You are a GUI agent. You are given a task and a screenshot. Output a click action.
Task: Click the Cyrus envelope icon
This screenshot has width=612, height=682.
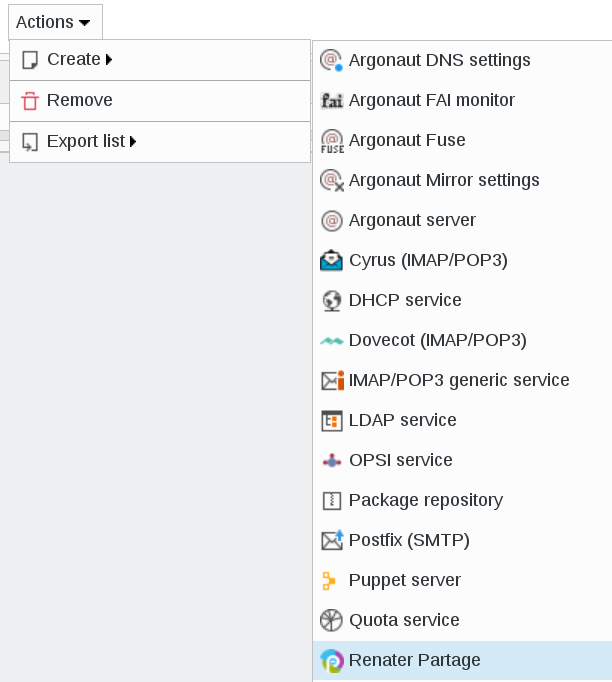click(331, 260)
